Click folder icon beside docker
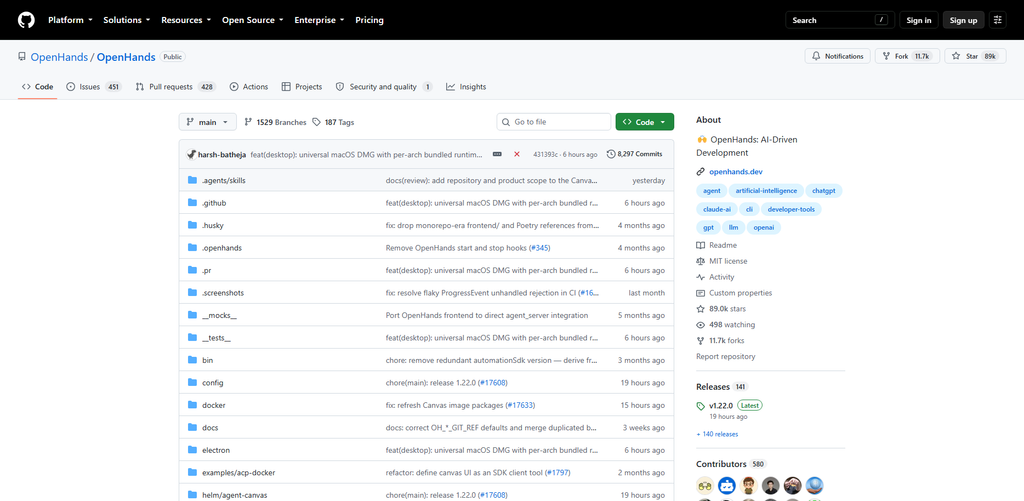The height and width of the screenshot is (501, 1024). coord(192,404)
